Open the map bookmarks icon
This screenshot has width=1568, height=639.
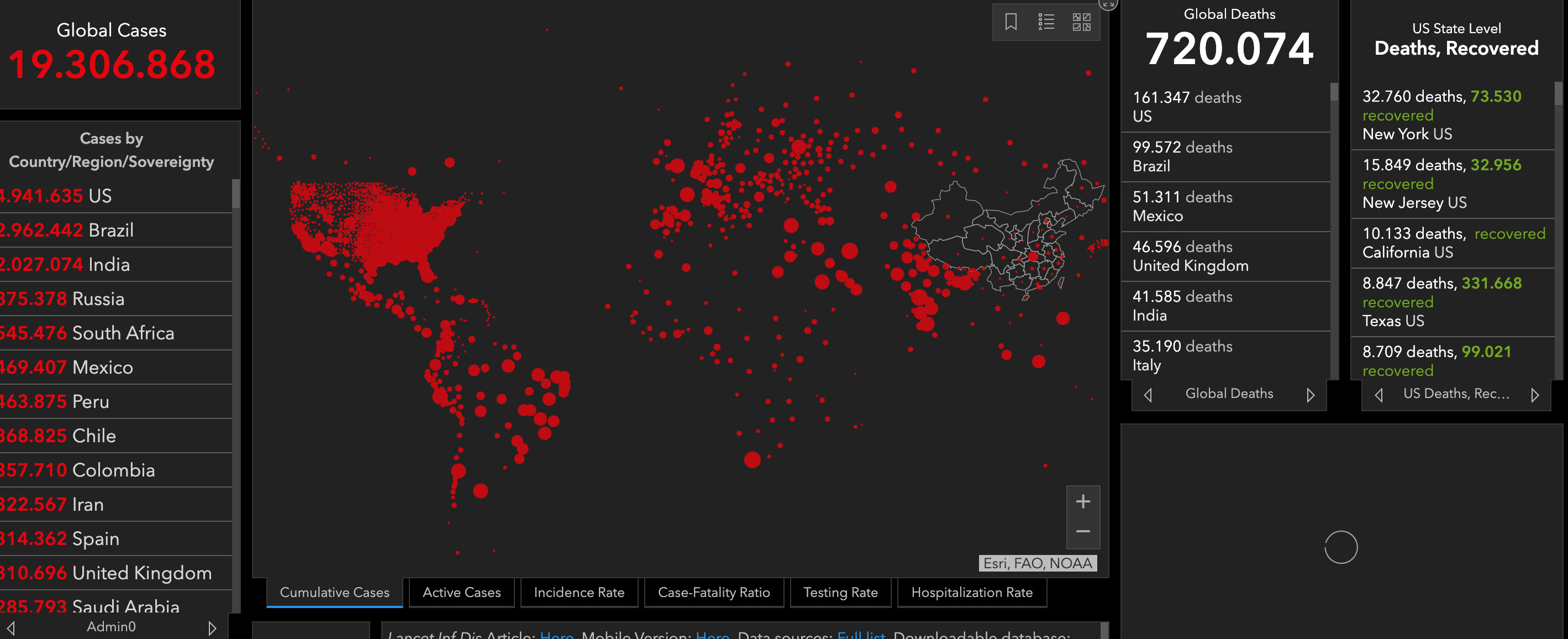click(x=1011, y=22)
